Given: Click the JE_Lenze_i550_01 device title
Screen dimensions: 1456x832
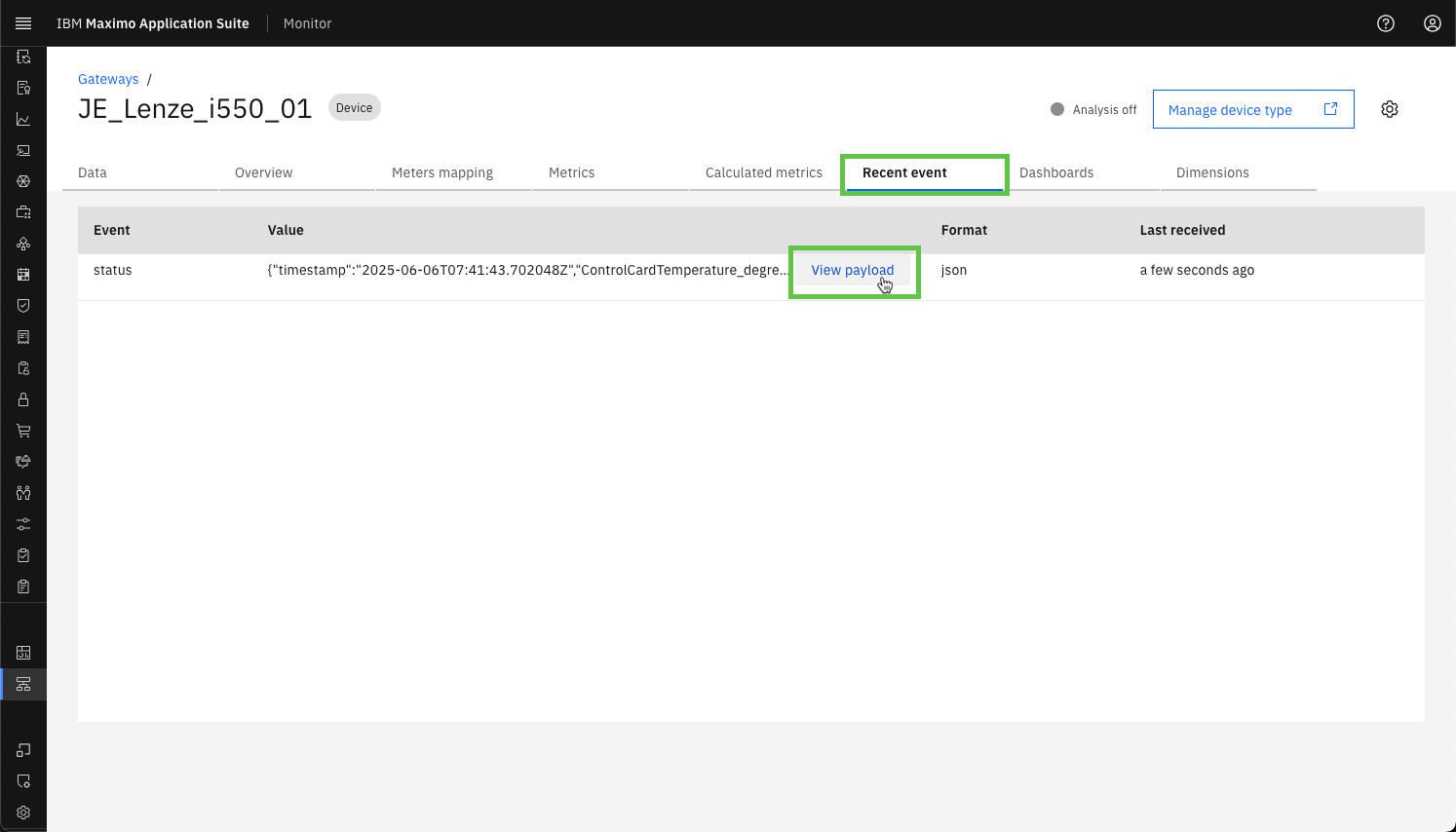Looking at the screenshot, I should pyautogui.click(x=195, y=108).
